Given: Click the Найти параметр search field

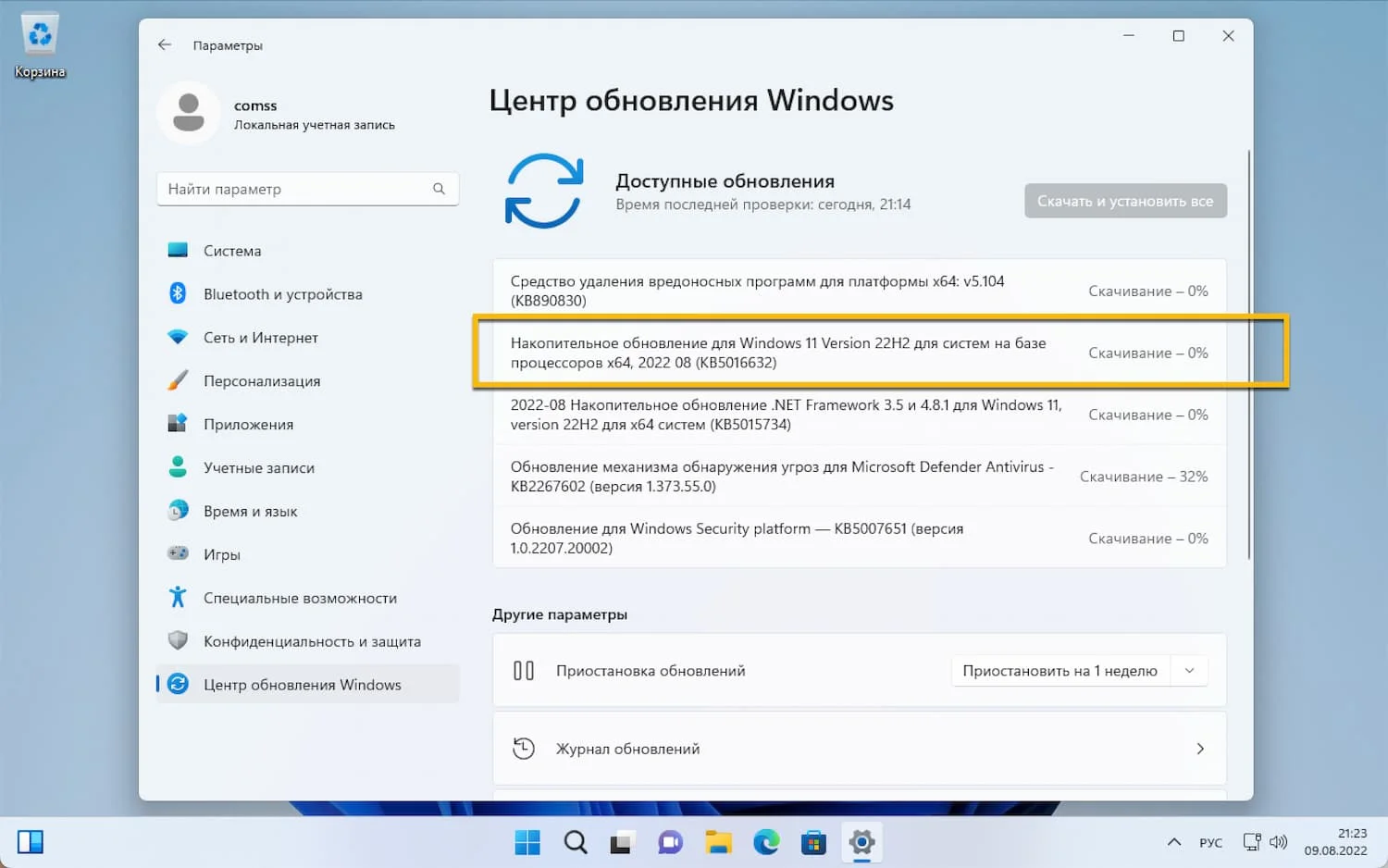Looking at the screenshot, I should pyautogui.click(x=307, y=189).
